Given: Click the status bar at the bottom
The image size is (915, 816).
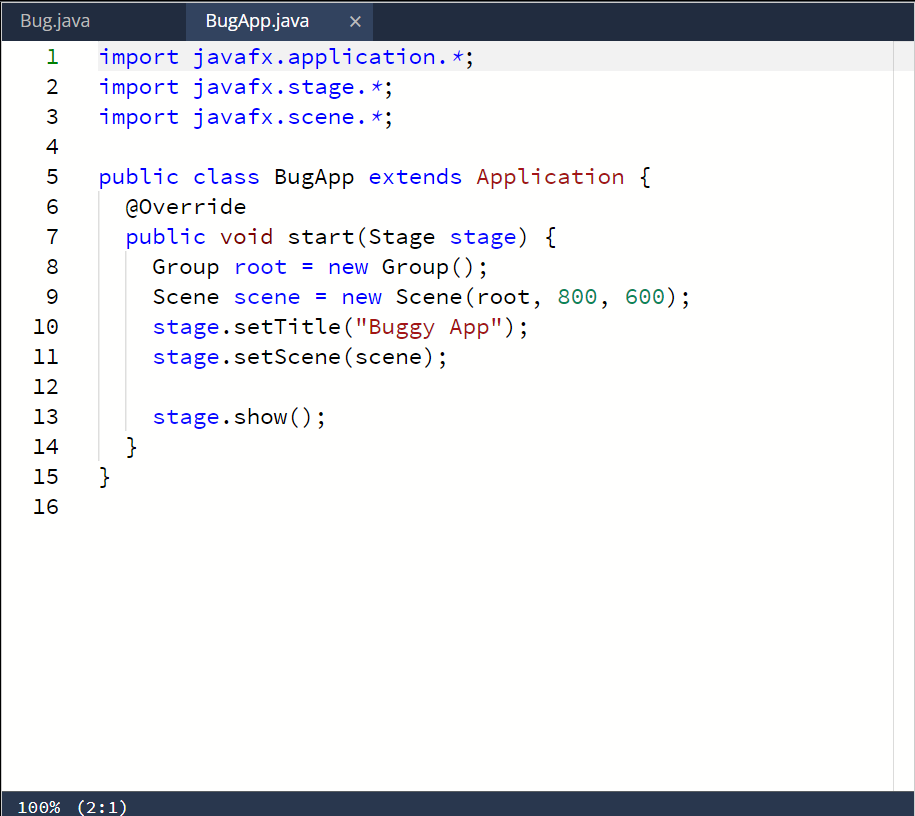Looking at the screenshot, I should [450, 807].
